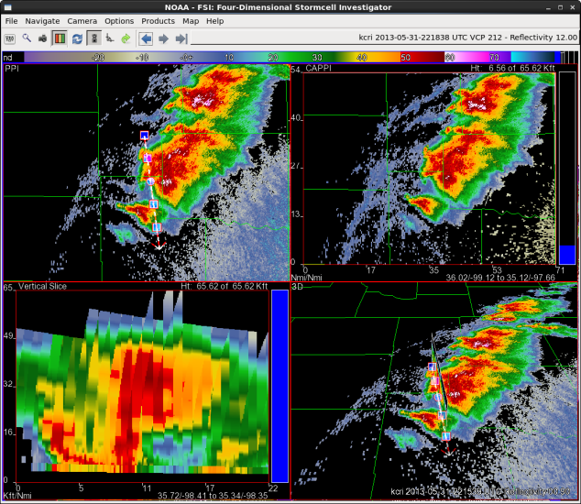581x504 pixels.
Task: Click the axes cross-section tool icon
Action: click(110, 38)
